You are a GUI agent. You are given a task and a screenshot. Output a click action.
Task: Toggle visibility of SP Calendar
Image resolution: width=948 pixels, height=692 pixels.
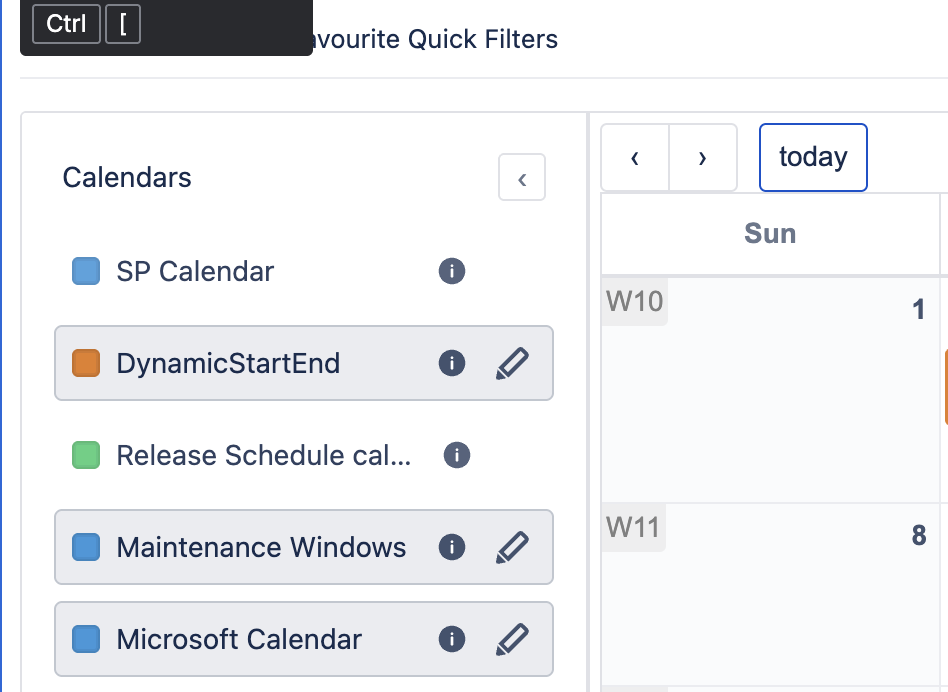[x=85, y=271]
